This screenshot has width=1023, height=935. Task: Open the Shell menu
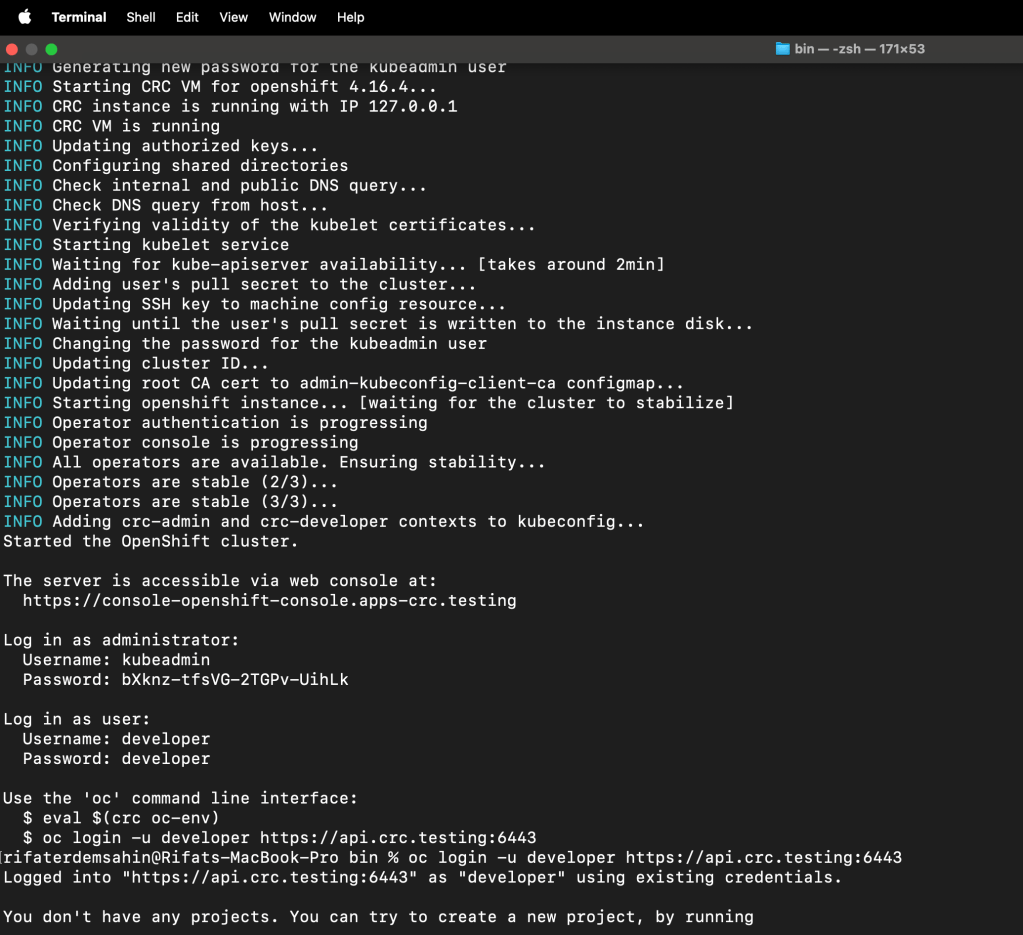(x=140, y=17)
